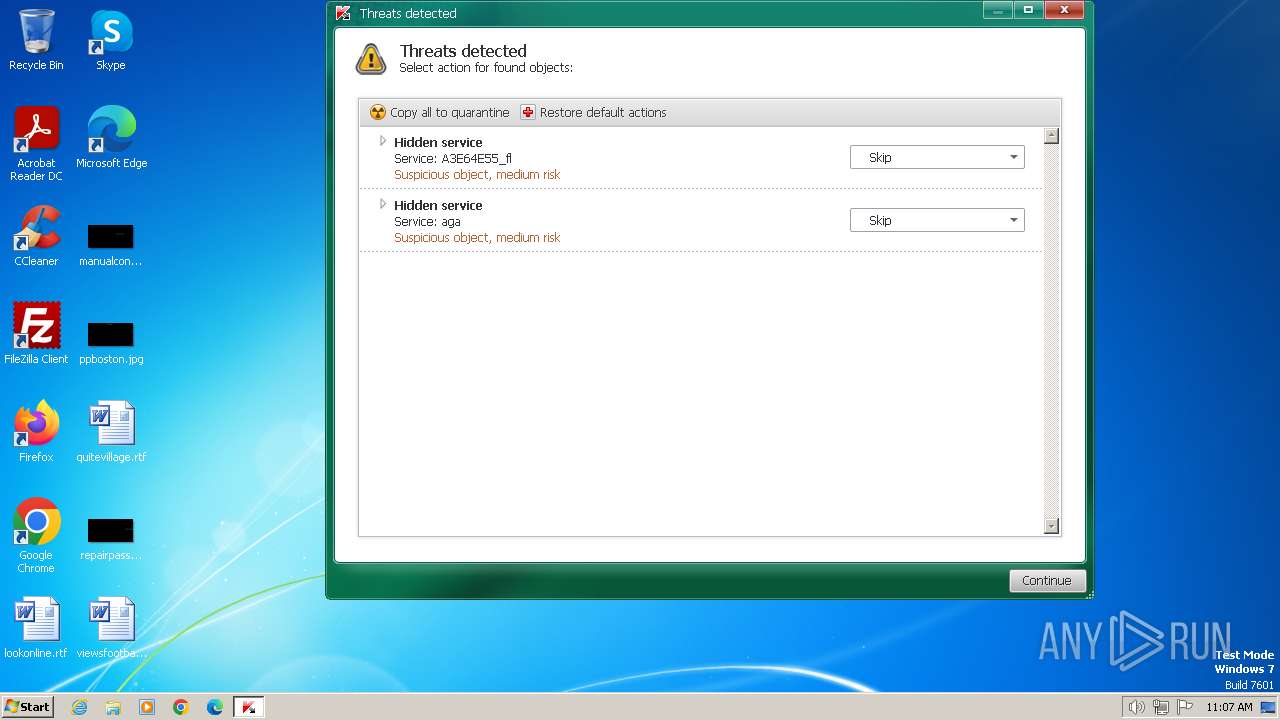
Task: Open Edge from the taskbar
Action: pos(215,707)
